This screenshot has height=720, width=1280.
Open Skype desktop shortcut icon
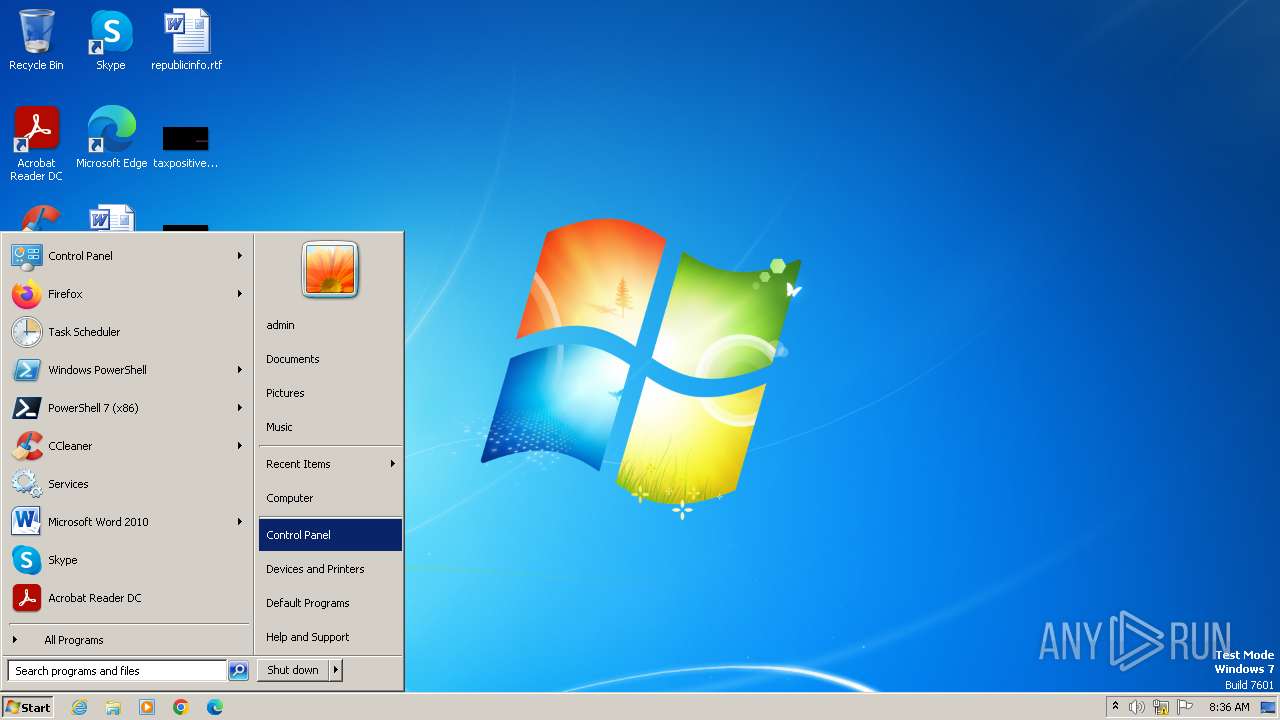(x=111, y=40)
